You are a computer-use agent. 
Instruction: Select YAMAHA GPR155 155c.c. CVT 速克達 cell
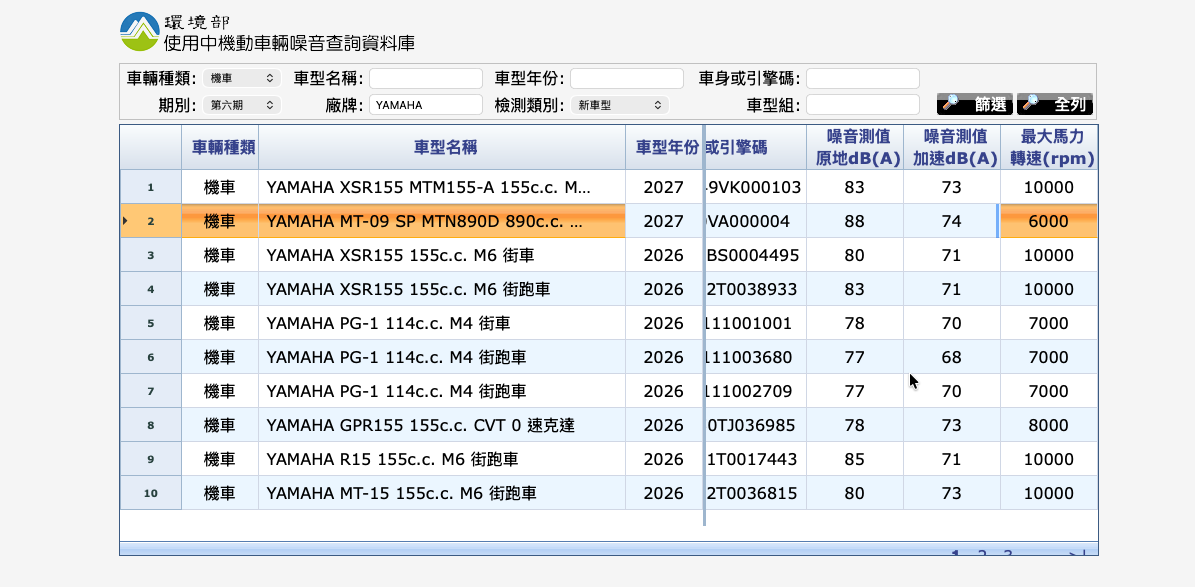coord(442,425)
